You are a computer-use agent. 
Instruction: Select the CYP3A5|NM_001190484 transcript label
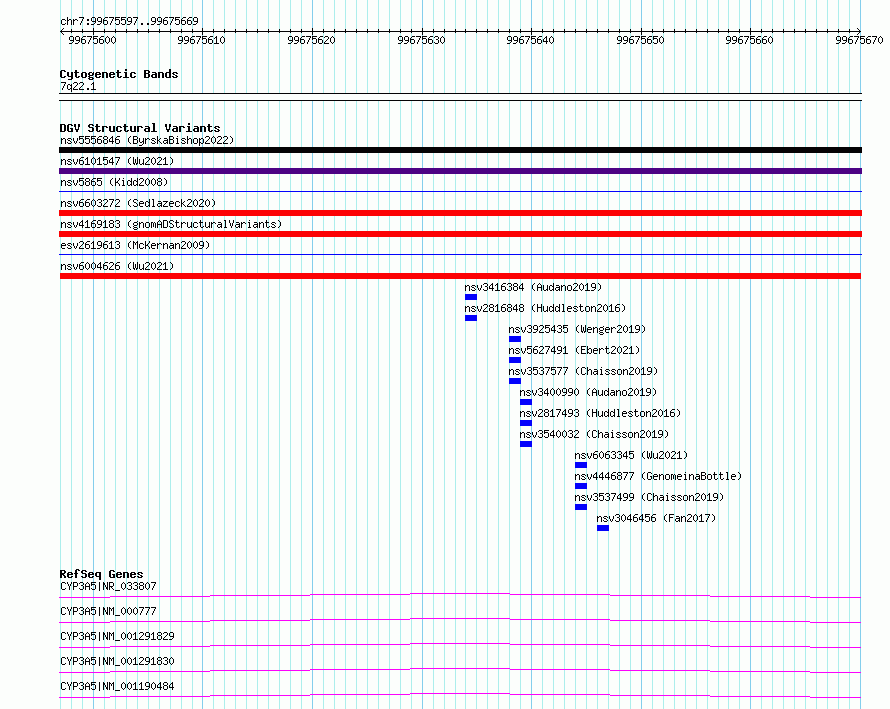117,686
